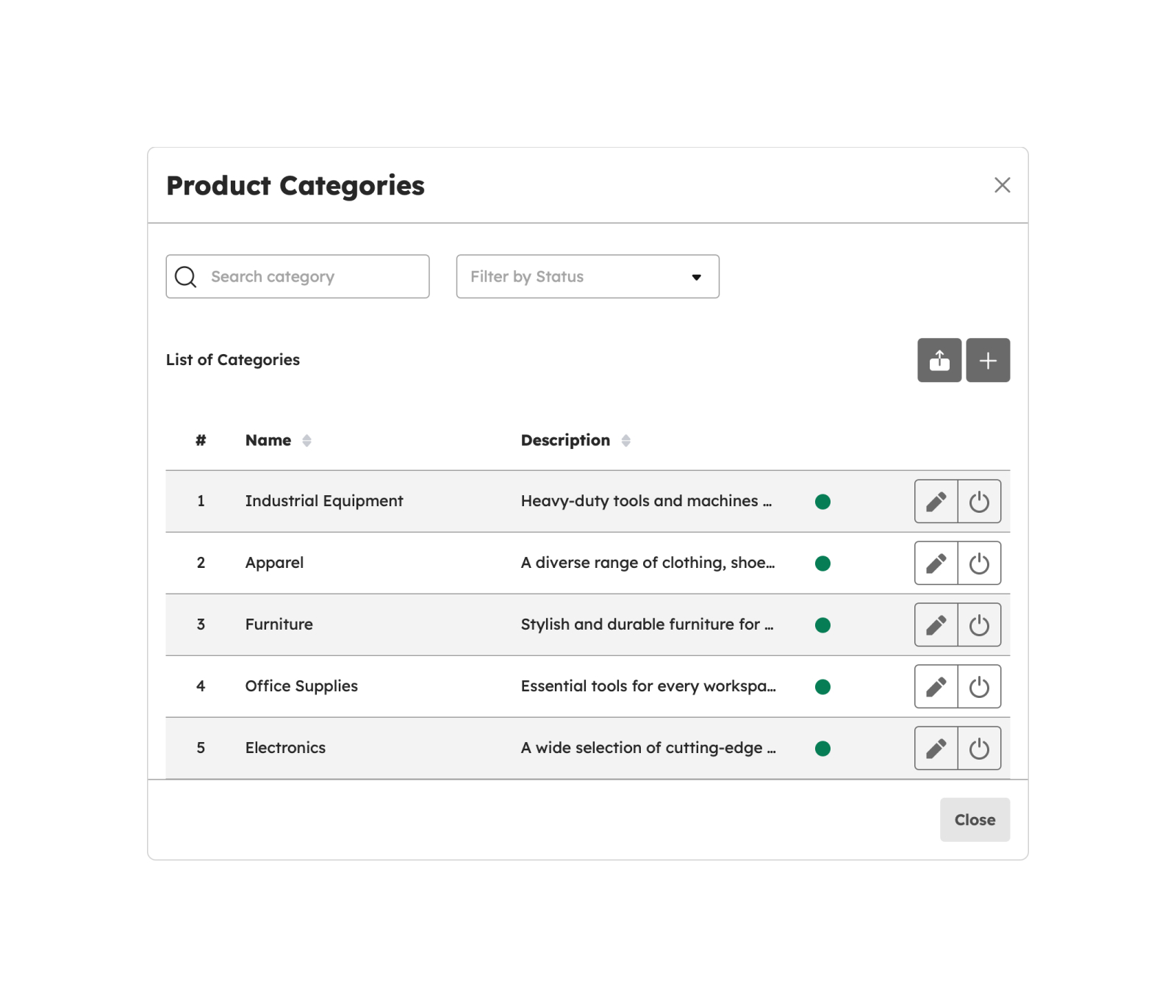Click the 'List of Categories' heading
Screen dimensions: 1176x1008
click(233, 360)
